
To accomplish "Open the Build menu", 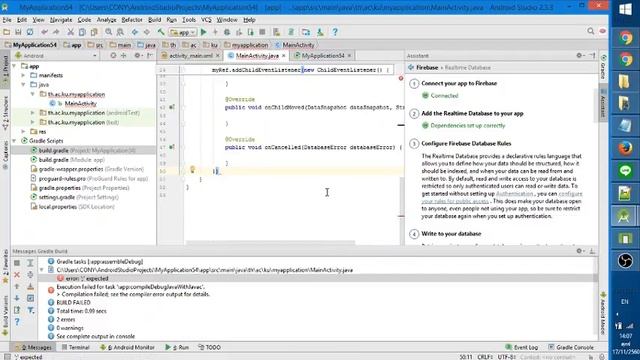I will (154, 20).
